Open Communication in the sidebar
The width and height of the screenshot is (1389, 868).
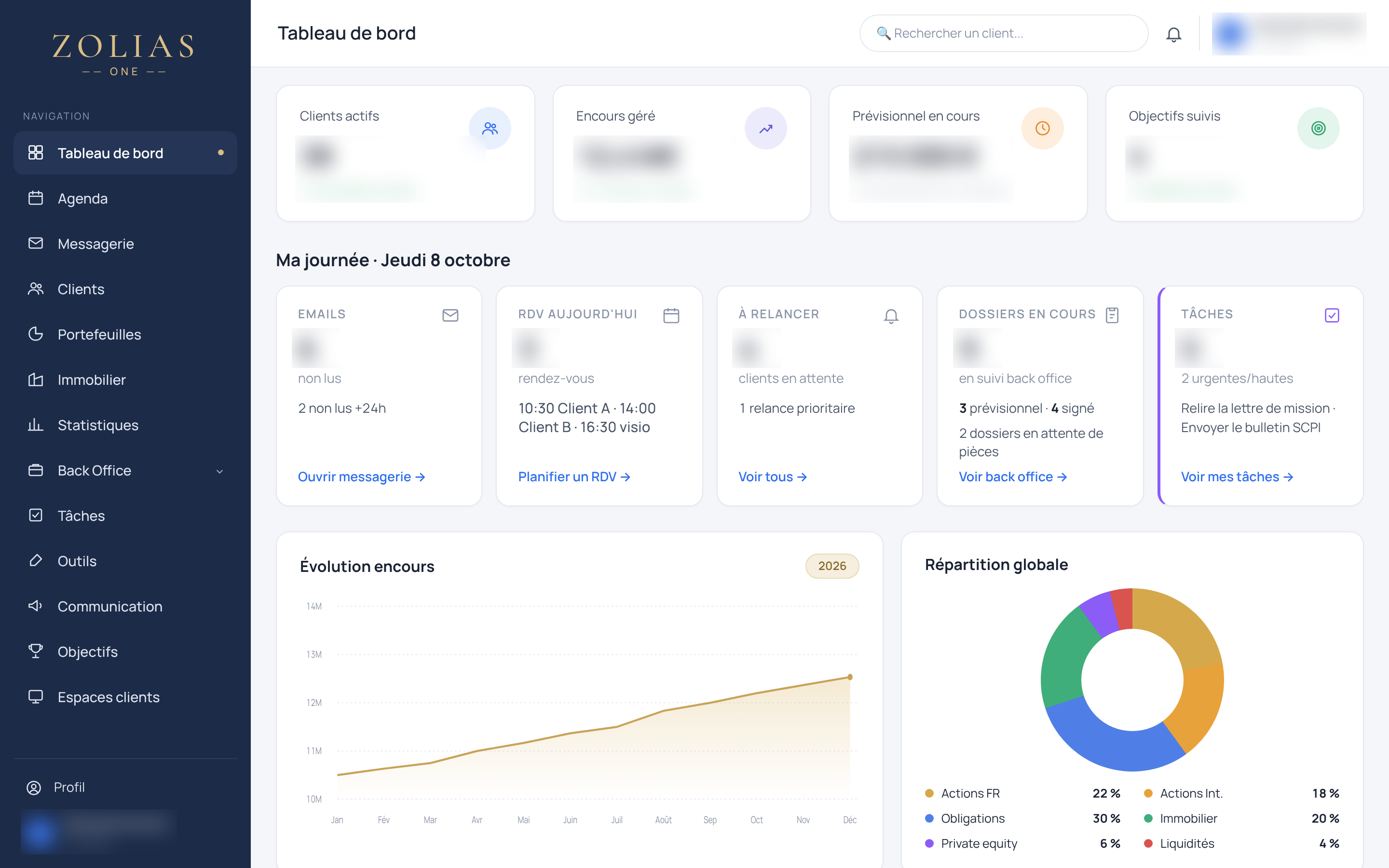coord(125,607)
